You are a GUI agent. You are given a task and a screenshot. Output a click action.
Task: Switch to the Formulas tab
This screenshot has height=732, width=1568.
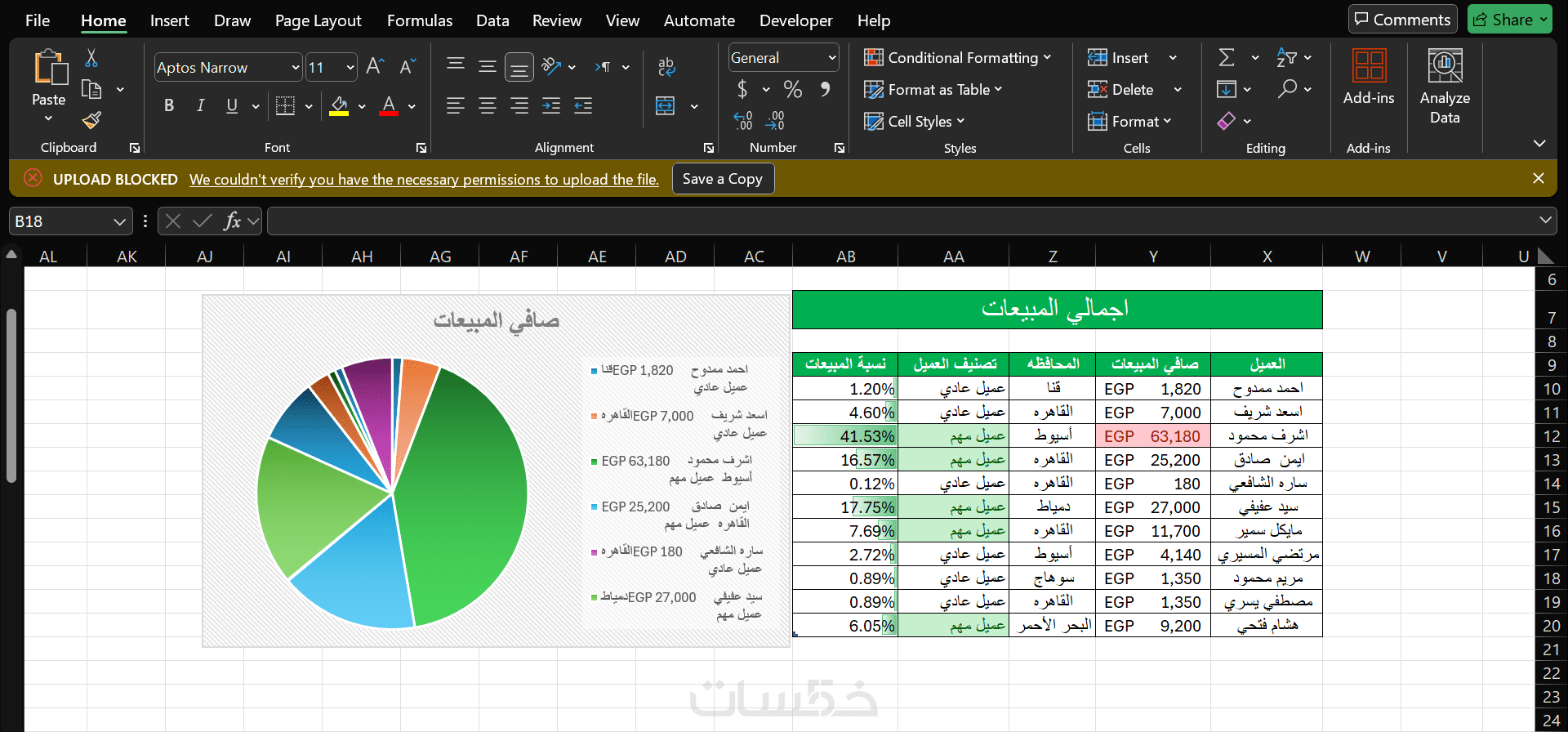click(x=420, y=20)
